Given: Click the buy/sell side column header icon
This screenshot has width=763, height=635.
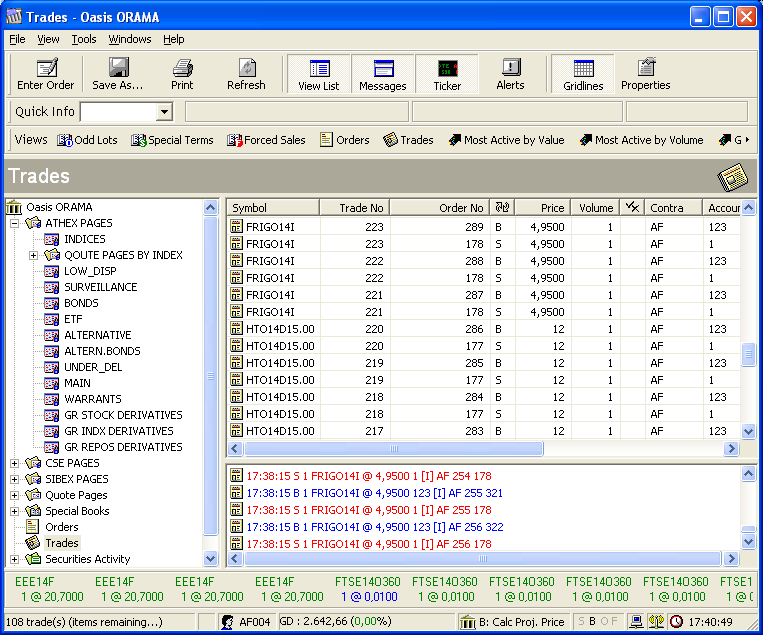Looking at the screenshot, I should 502,208.
